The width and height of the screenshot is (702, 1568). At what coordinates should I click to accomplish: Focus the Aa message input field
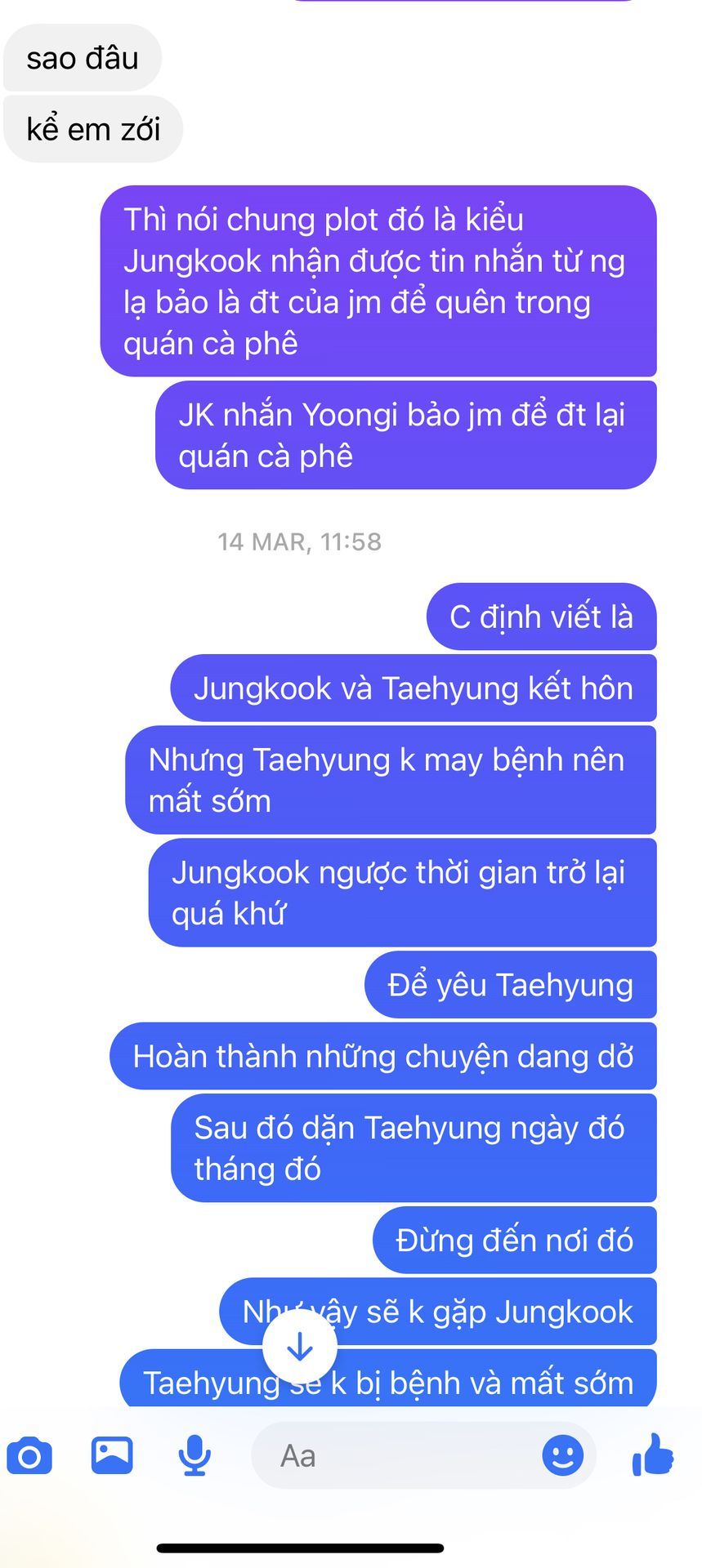tap(423, 1455)
